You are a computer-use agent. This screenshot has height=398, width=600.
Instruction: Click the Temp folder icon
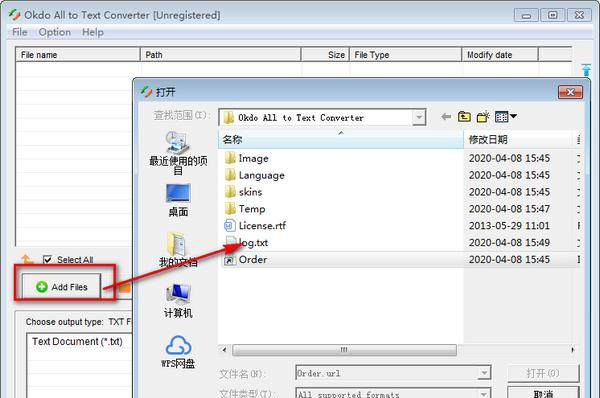[x=230, y=208]
